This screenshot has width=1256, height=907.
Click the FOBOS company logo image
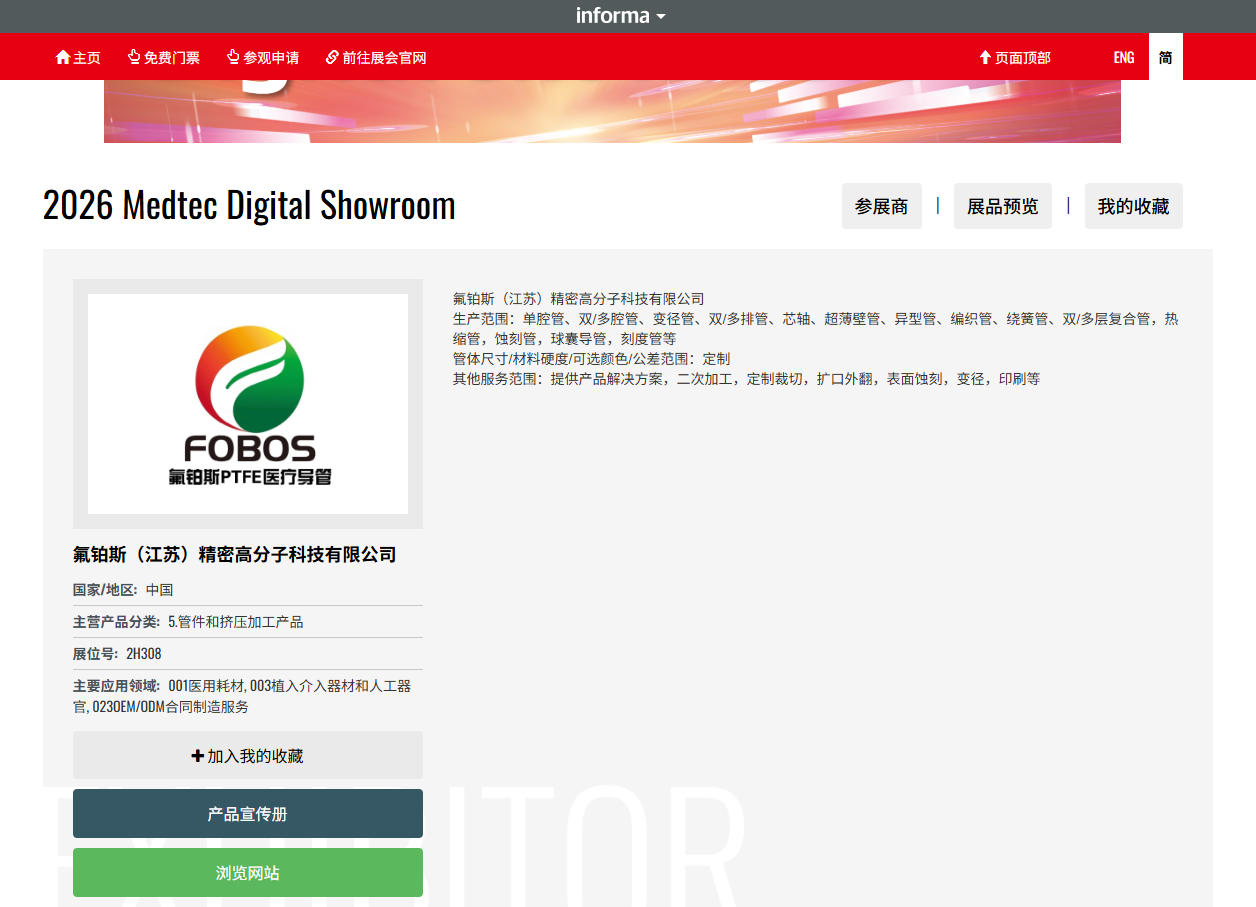pos(248,404)
